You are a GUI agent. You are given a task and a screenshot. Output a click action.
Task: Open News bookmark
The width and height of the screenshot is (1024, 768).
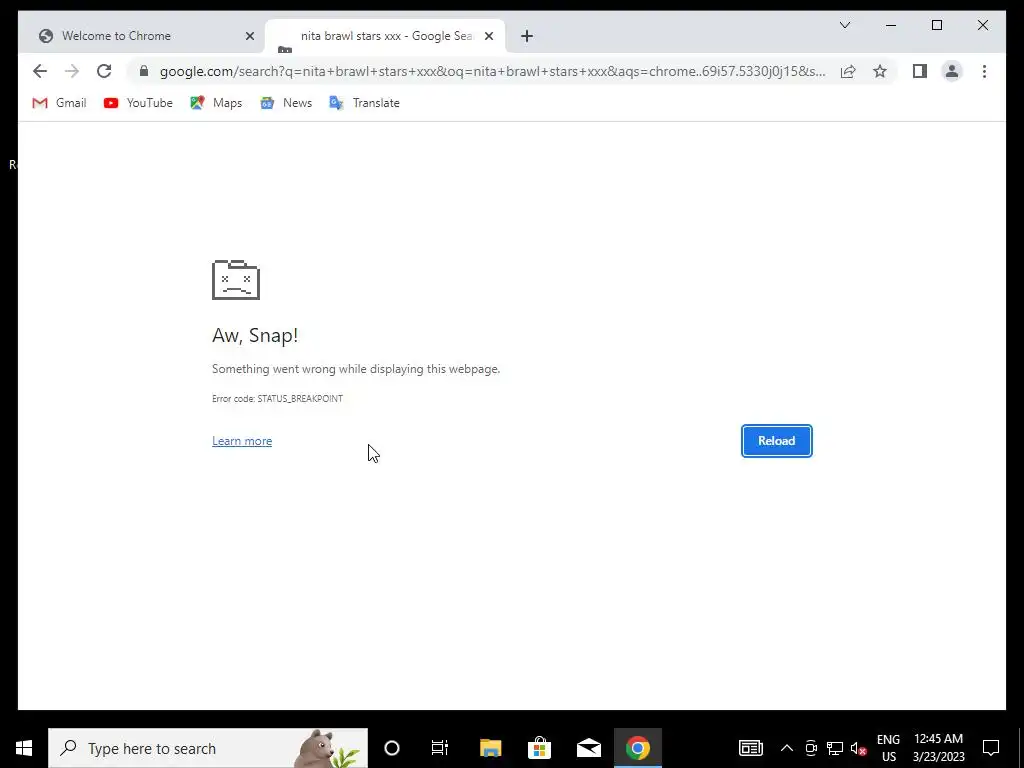(x=285, y=103)
